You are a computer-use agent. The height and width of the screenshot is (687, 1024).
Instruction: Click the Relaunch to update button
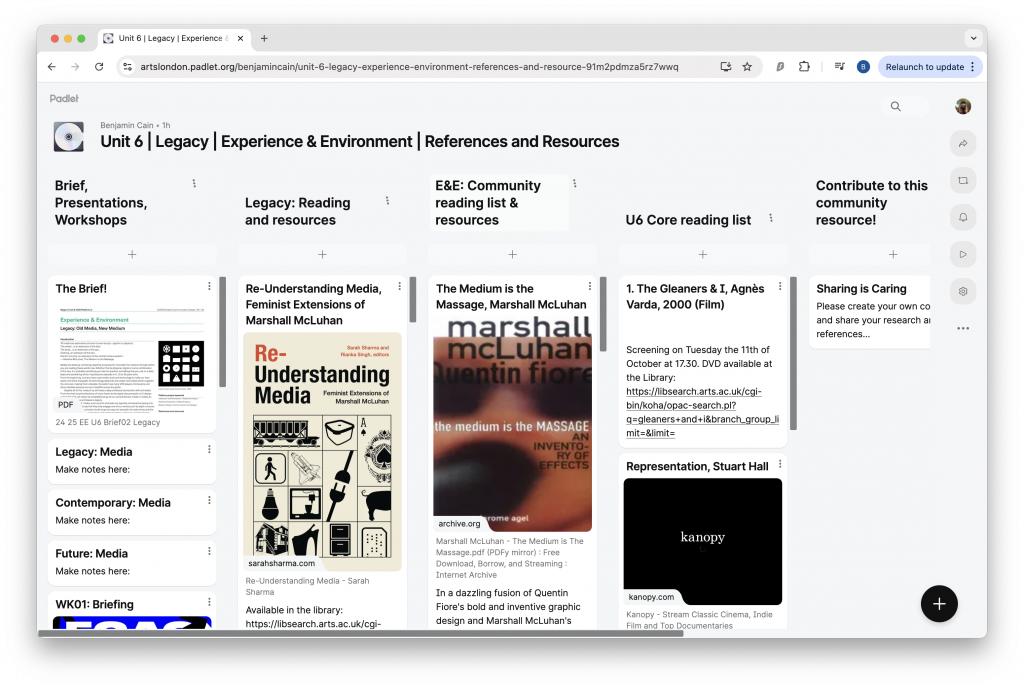point(930,67)
